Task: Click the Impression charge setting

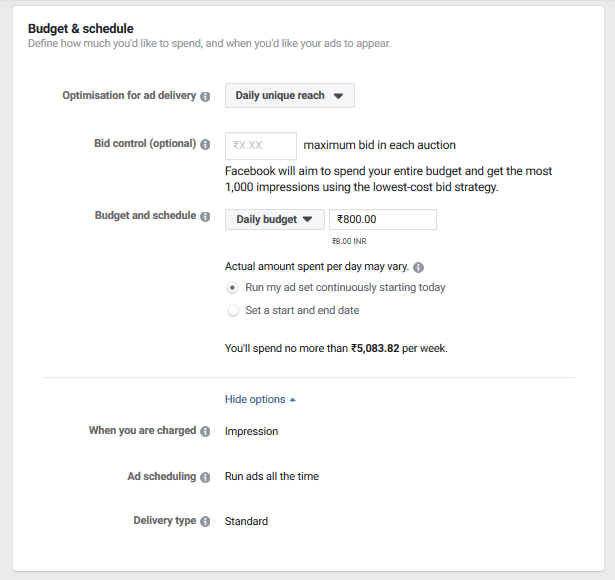Action: coord(251,431)
